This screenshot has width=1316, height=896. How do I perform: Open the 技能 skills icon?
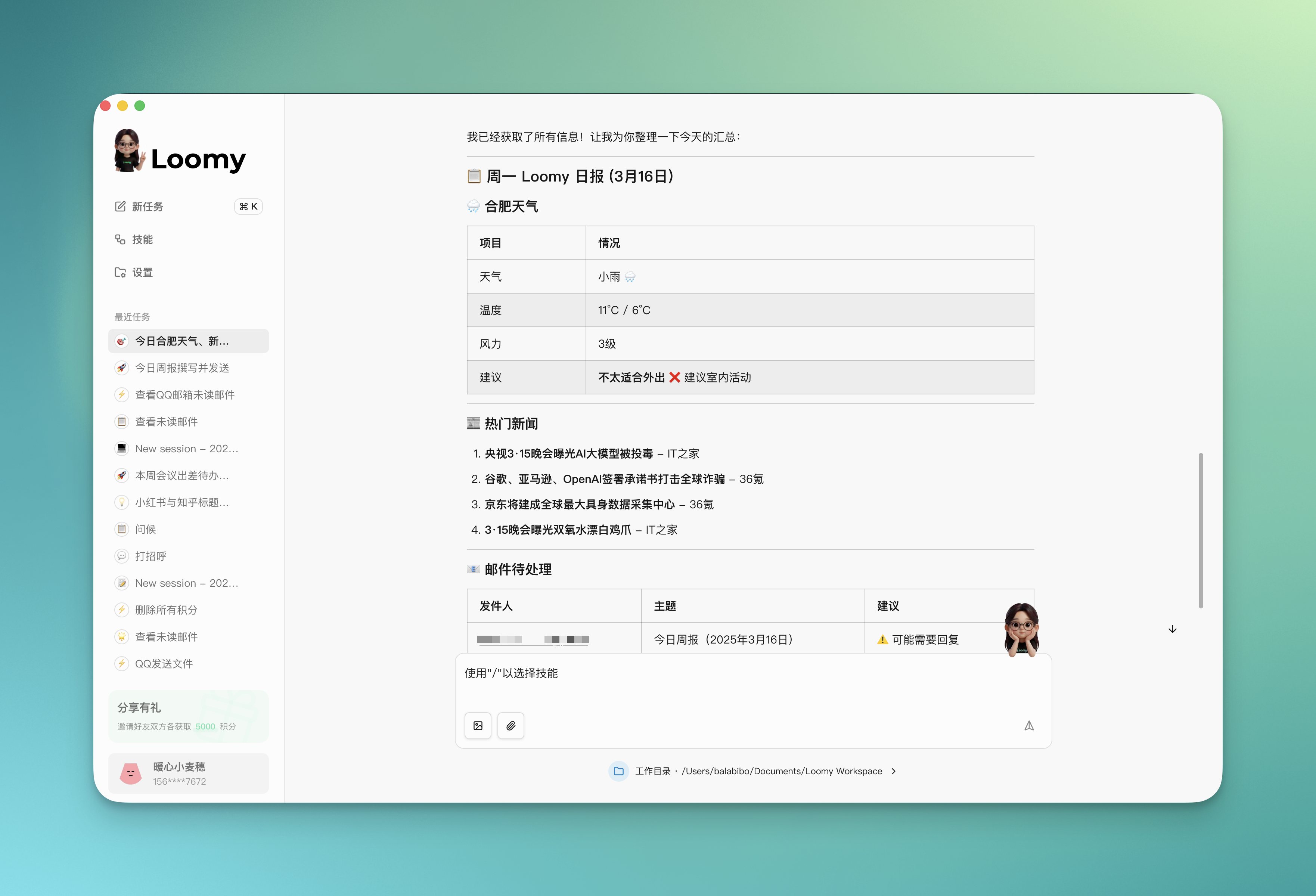click(x=121, y=239)
